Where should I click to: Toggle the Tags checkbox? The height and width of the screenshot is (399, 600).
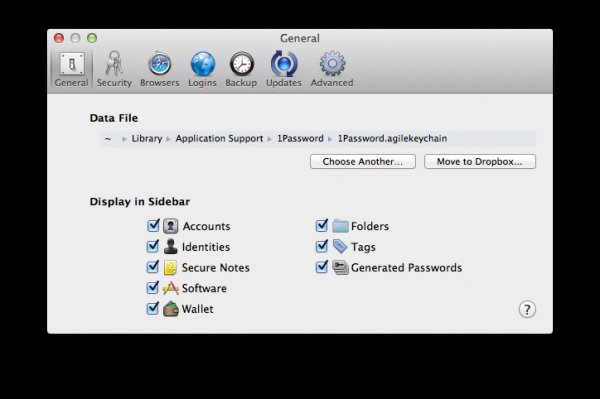(322, 246)
